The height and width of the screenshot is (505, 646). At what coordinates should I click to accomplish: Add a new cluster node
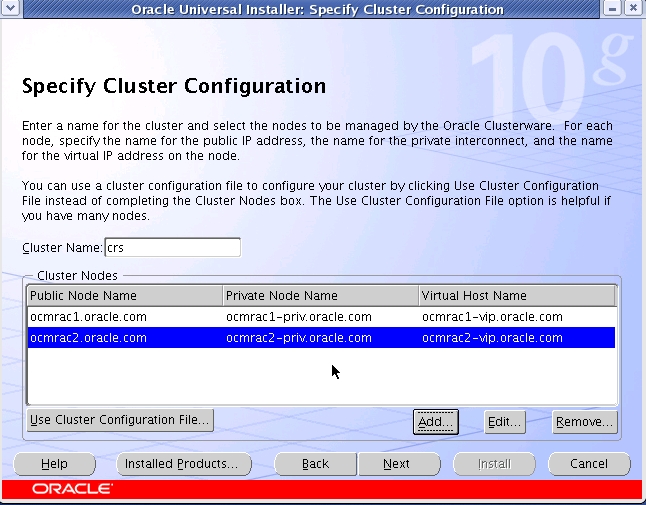click(435, 422)
